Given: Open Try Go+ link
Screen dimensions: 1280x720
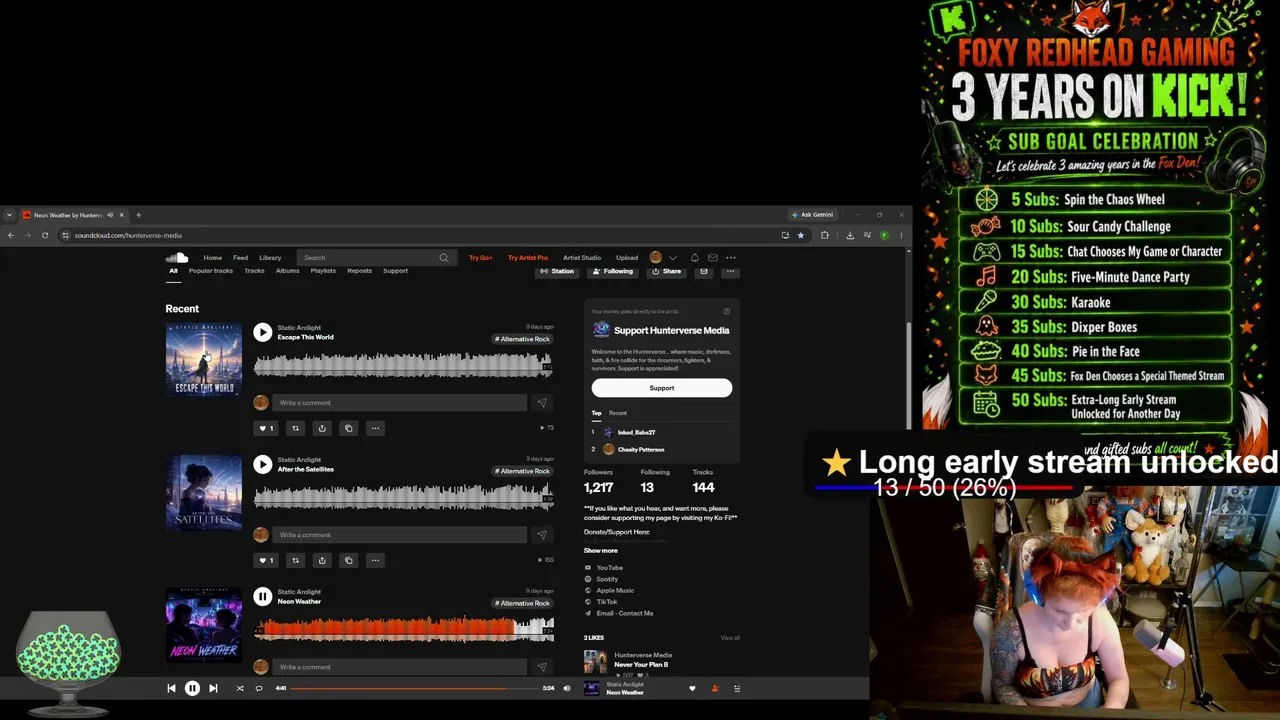Looking at the screenshot, I should (481, 258).
